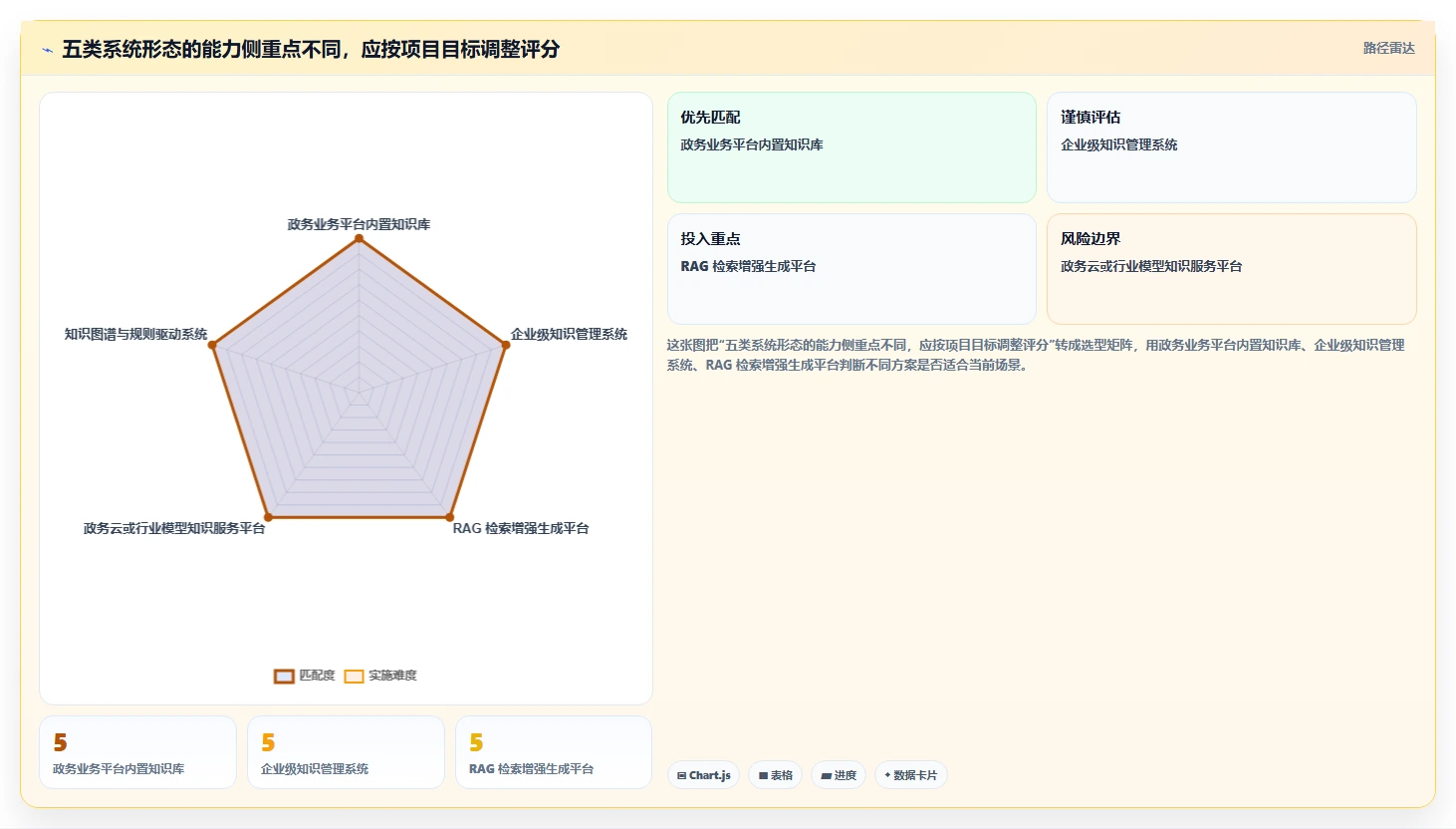Screen dimensions: 1456x829
Task: Click the title icon beside 五类系统形态 heading
Action: 47,50
